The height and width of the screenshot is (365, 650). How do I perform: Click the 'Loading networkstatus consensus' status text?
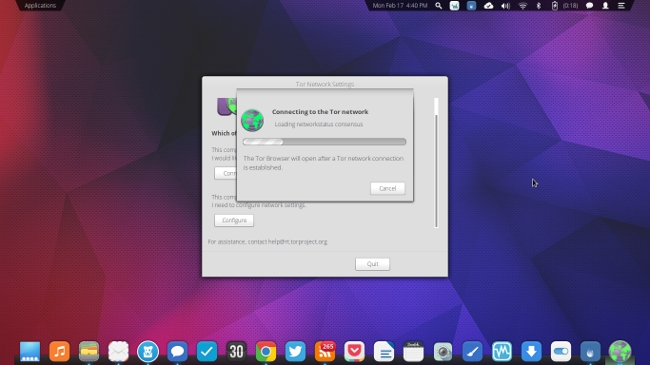tap(318, 124)
